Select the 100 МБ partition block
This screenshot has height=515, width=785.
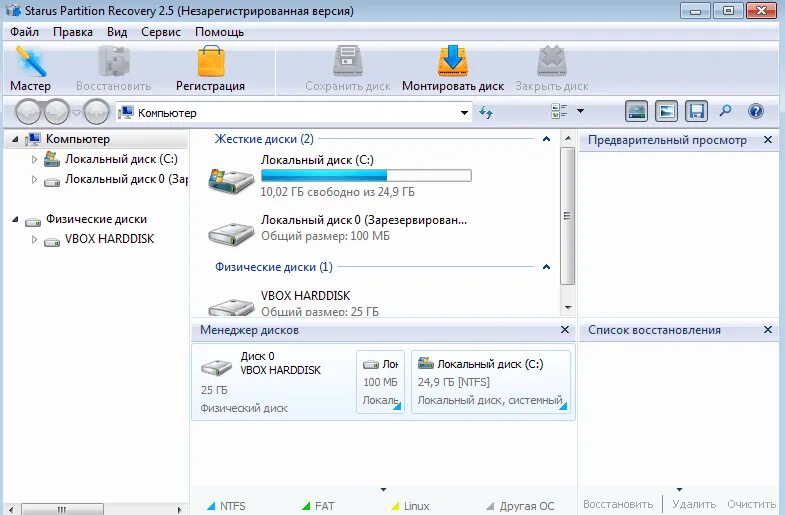point(380,382)
